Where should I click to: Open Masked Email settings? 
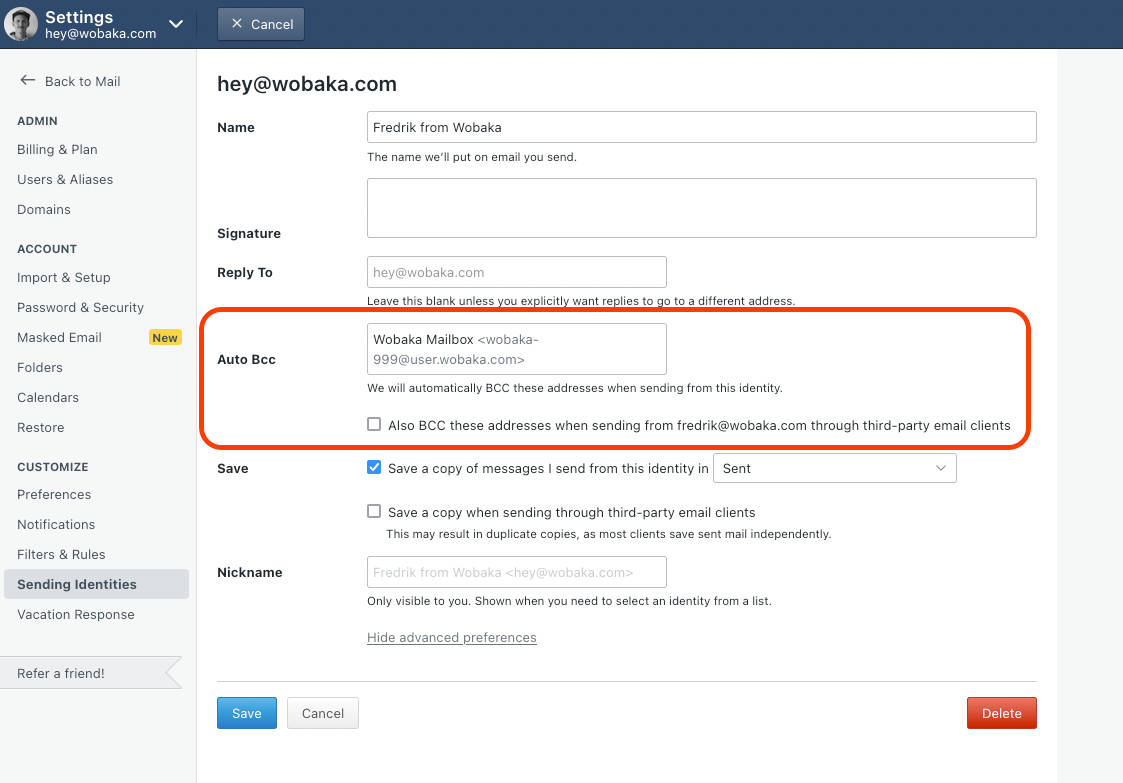[59, 337]
